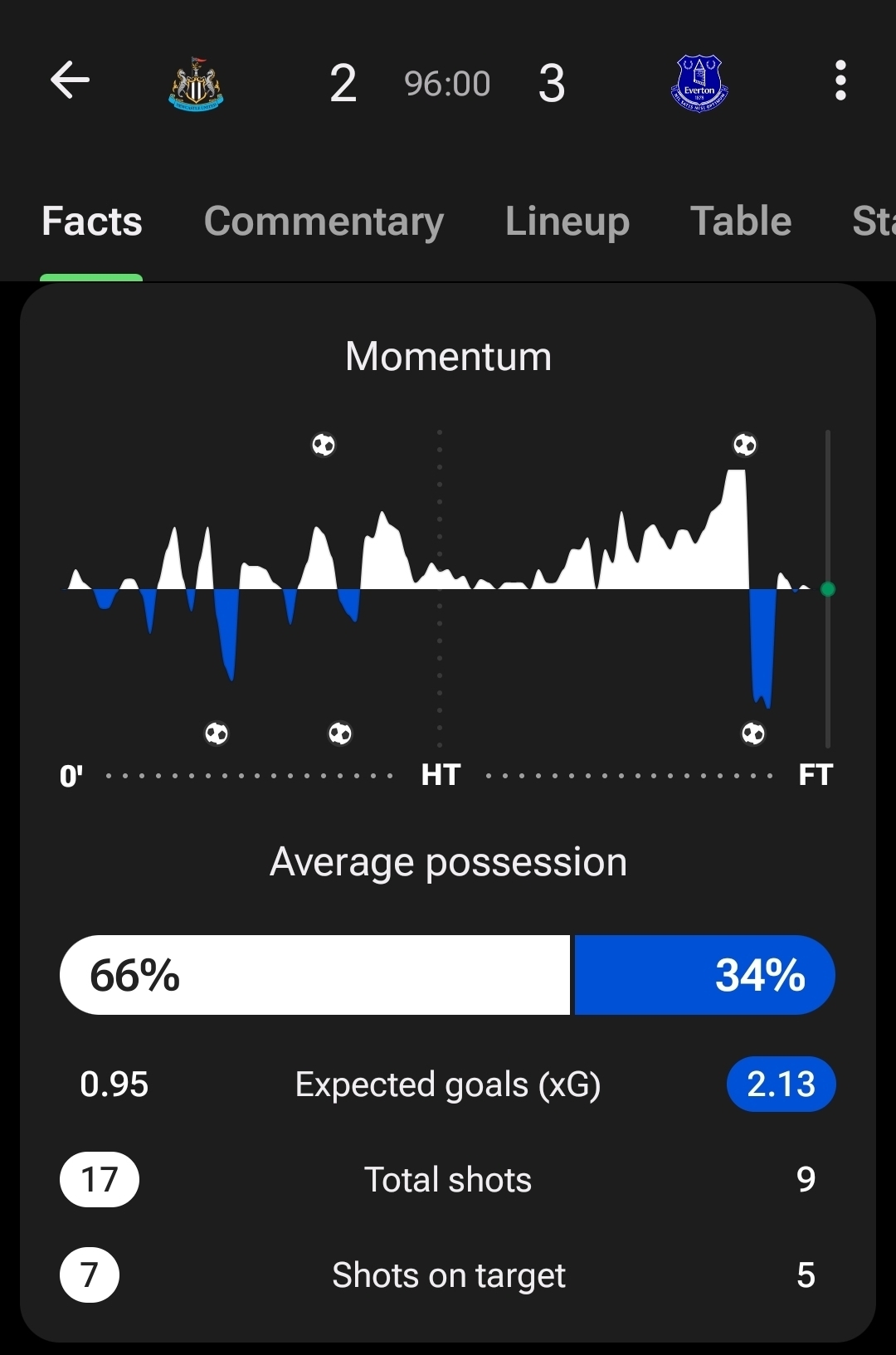Tap the leftmost goal ball below the graph
The height and width of the screenshot is (1355, 896).
coord(217,734)
